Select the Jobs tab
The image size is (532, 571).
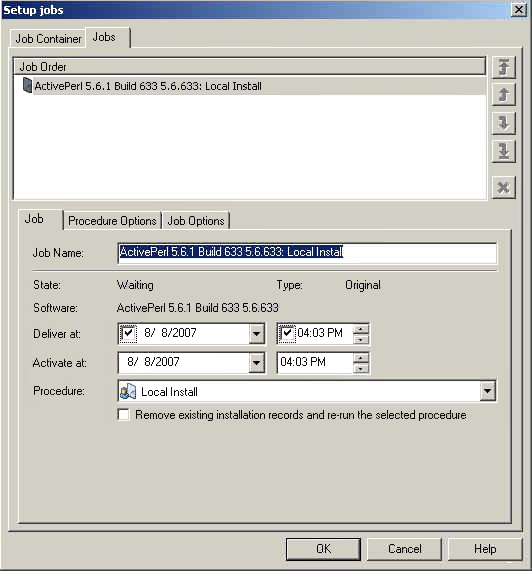point(107,37)
